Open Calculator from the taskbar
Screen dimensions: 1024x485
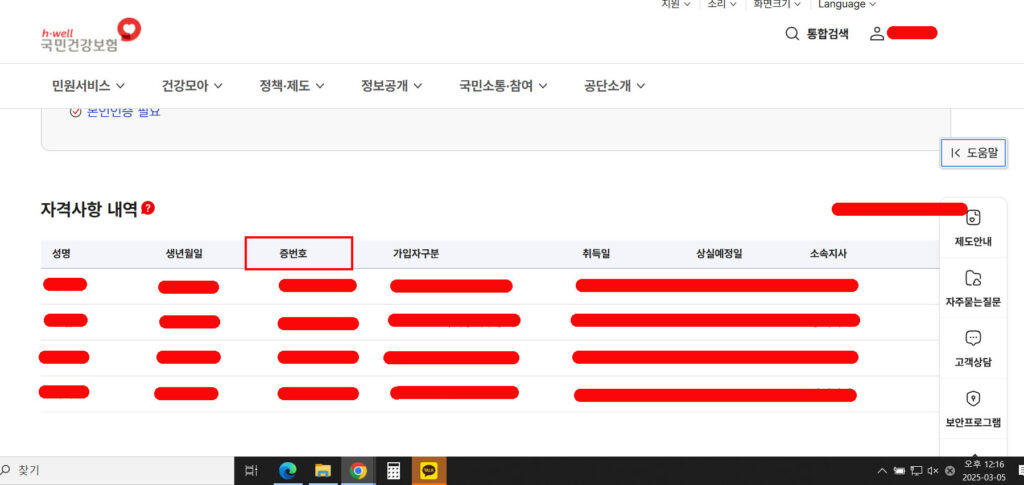tap(393, 471)
